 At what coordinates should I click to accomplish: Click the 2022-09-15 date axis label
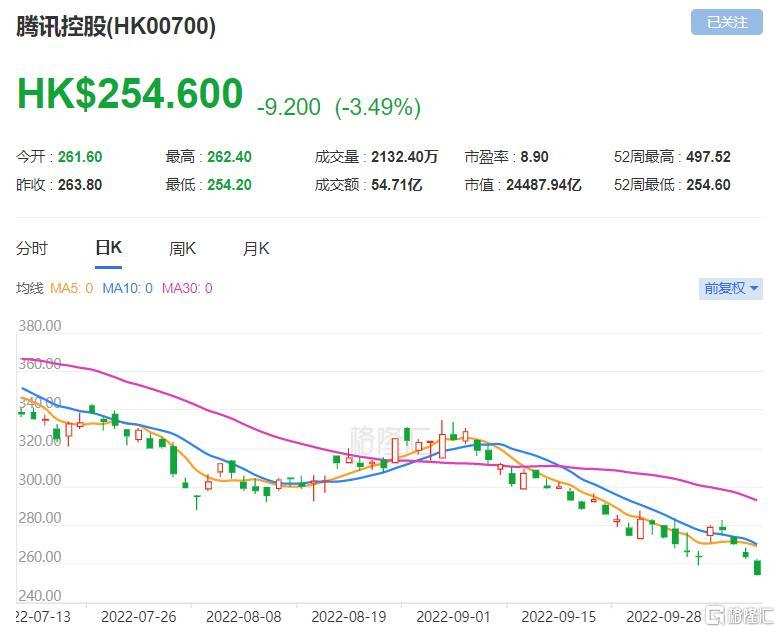click(x=559, y=617)
